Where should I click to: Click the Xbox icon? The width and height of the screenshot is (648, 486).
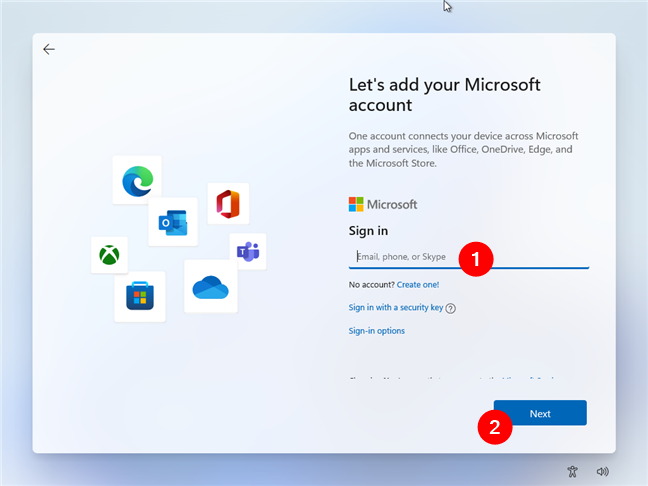tap(110, 255)
